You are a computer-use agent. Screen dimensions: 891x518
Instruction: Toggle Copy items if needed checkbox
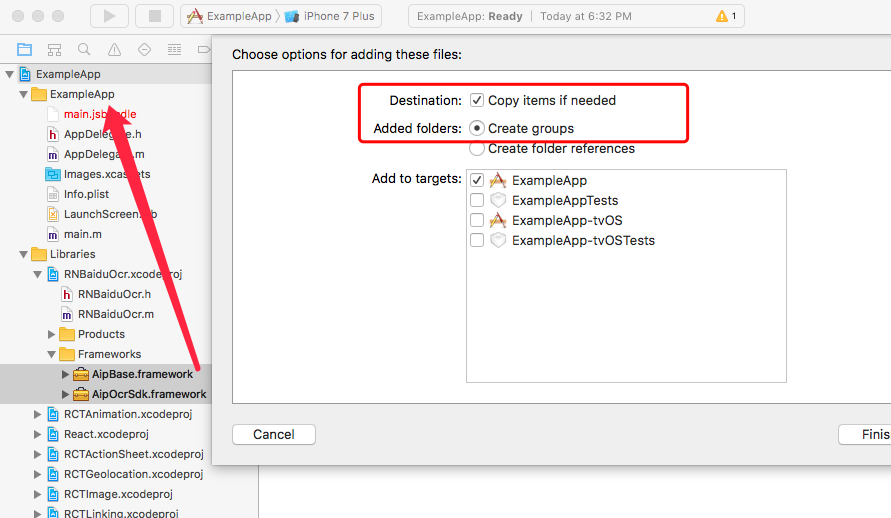click(477, 101)
